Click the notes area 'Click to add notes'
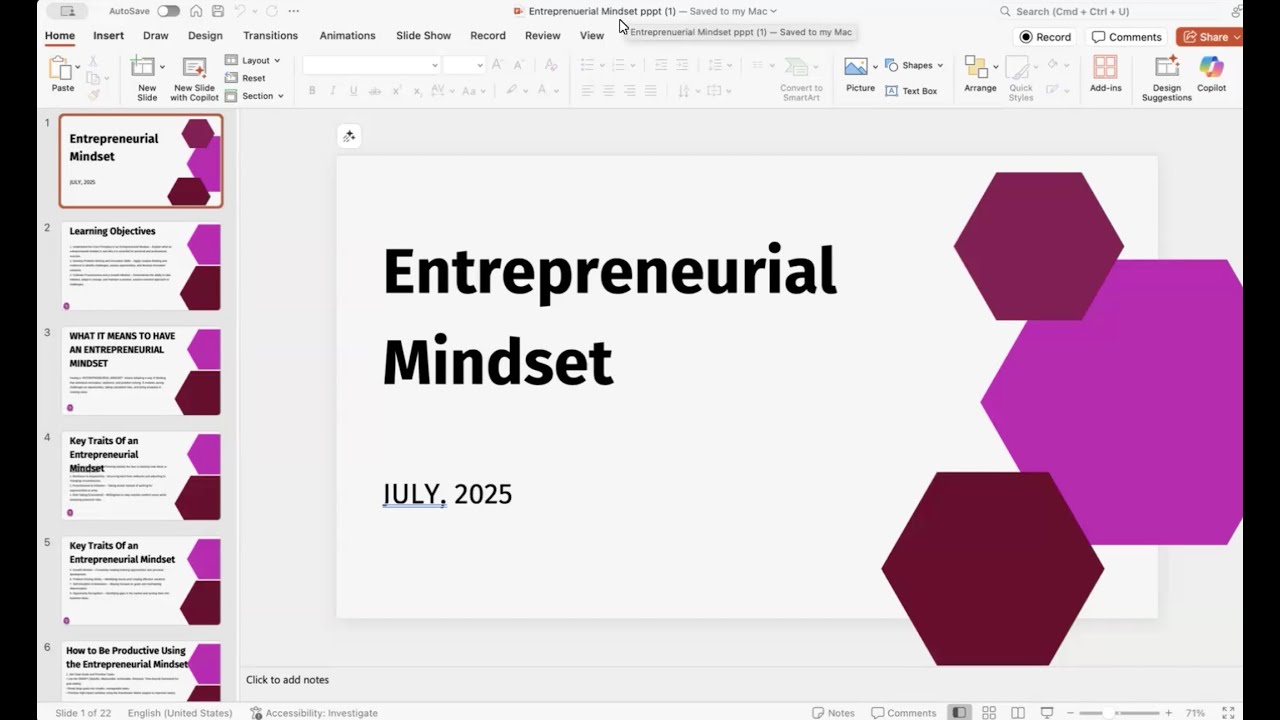The height and width of the screenshot is (720, 1280). pyautogui.click(x=288, y=680)
